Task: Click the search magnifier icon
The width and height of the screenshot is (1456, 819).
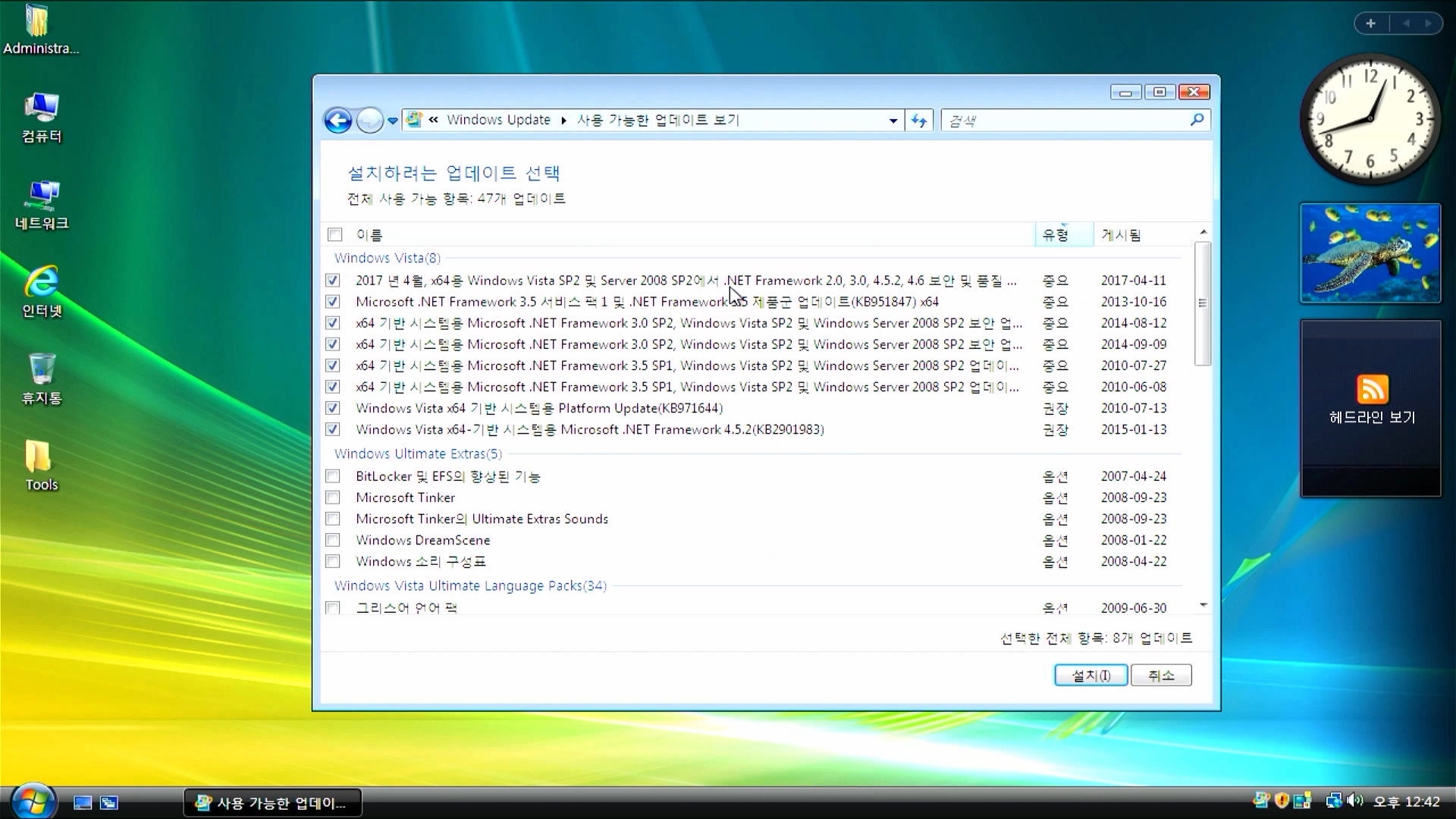Action: coord(1197,120)
